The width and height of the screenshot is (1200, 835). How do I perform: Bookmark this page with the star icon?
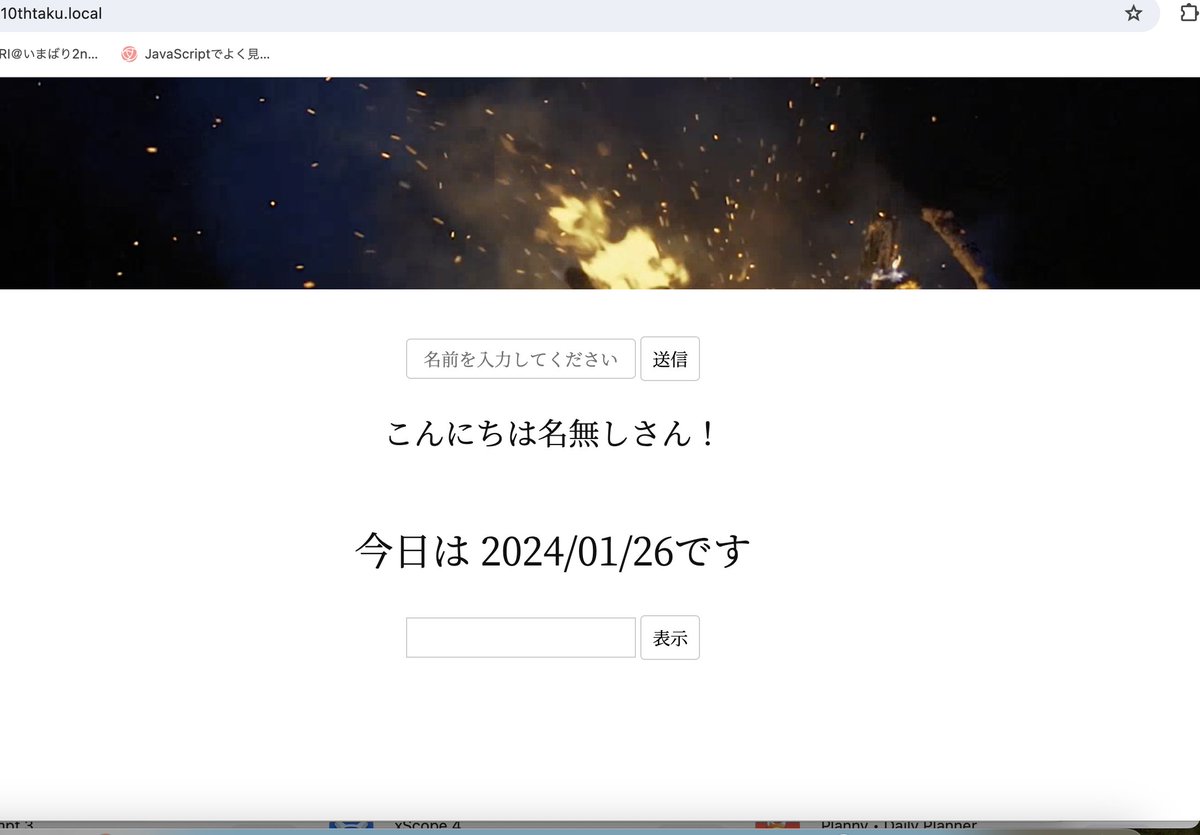pyautogui.click(x=1133, y=14)
